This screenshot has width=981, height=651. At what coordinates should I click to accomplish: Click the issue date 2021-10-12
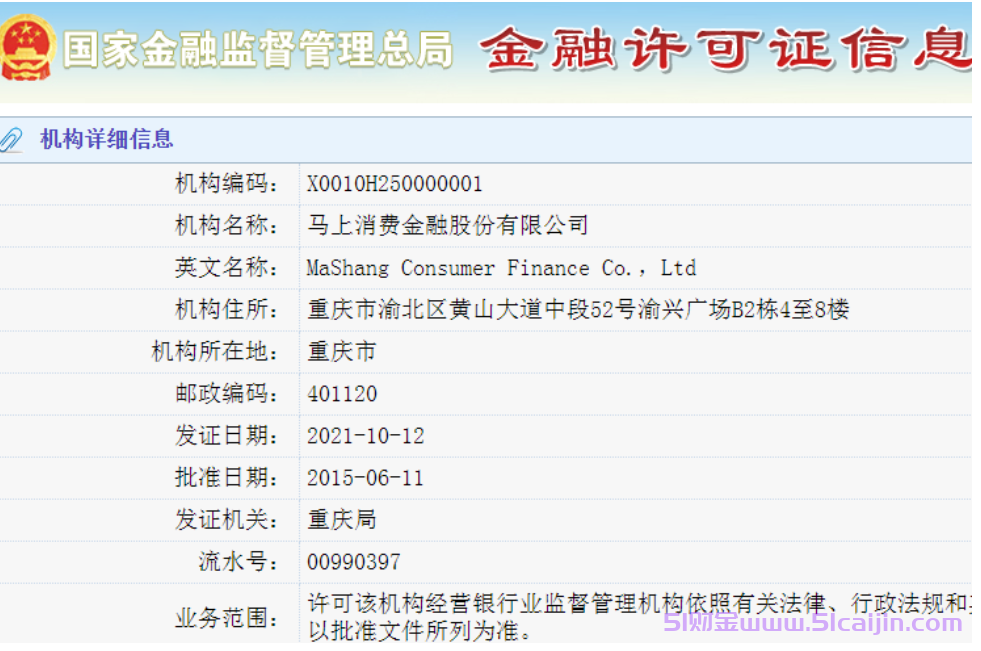click(x=366, y=435)
